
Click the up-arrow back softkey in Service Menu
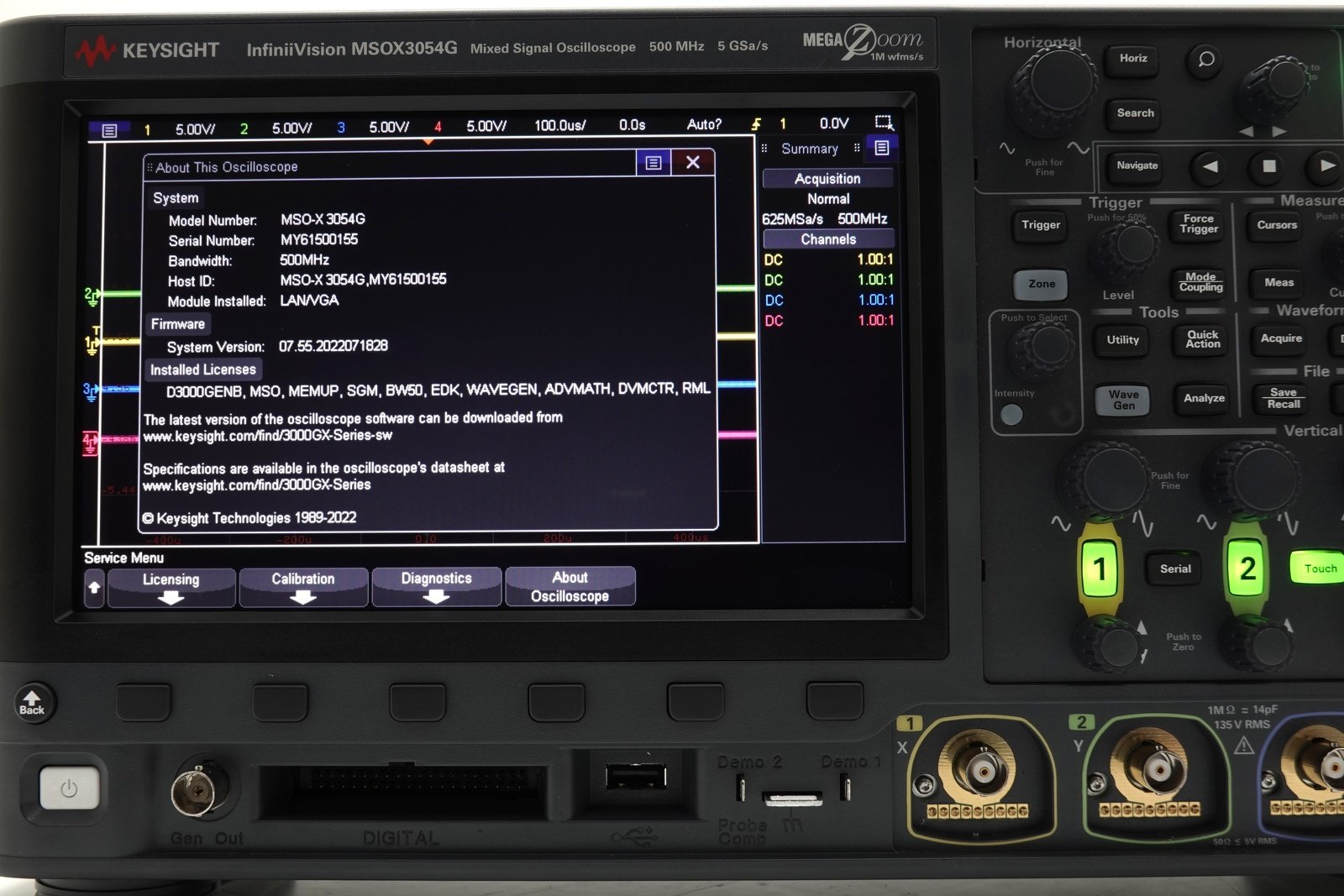[94, 588]
